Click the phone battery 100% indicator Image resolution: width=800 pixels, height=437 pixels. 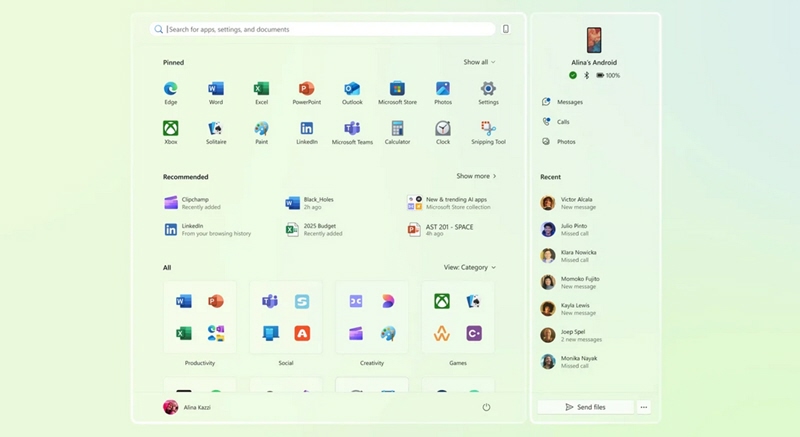click(608, 75)
